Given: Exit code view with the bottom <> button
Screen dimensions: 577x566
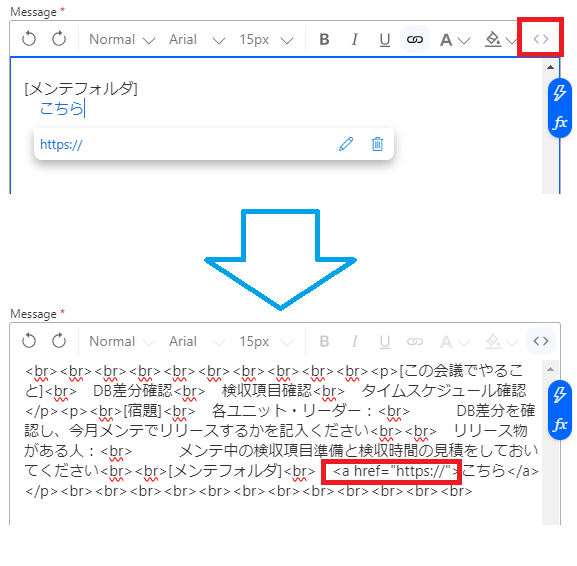Looking at the screenshot, I should (x=541, y=341).
